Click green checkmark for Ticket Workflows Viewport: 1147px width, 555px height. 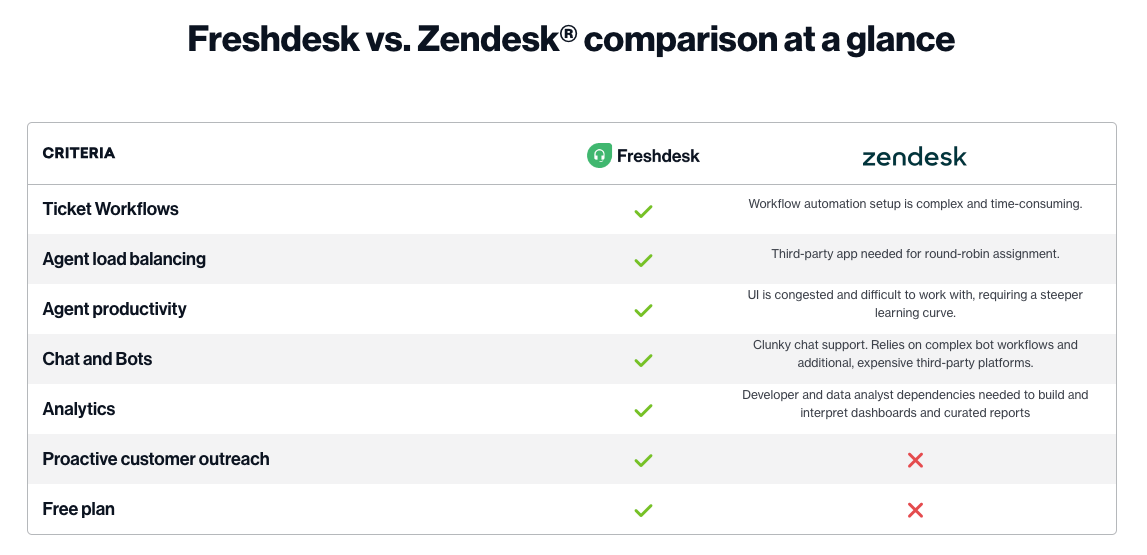[x=643, y=211]
